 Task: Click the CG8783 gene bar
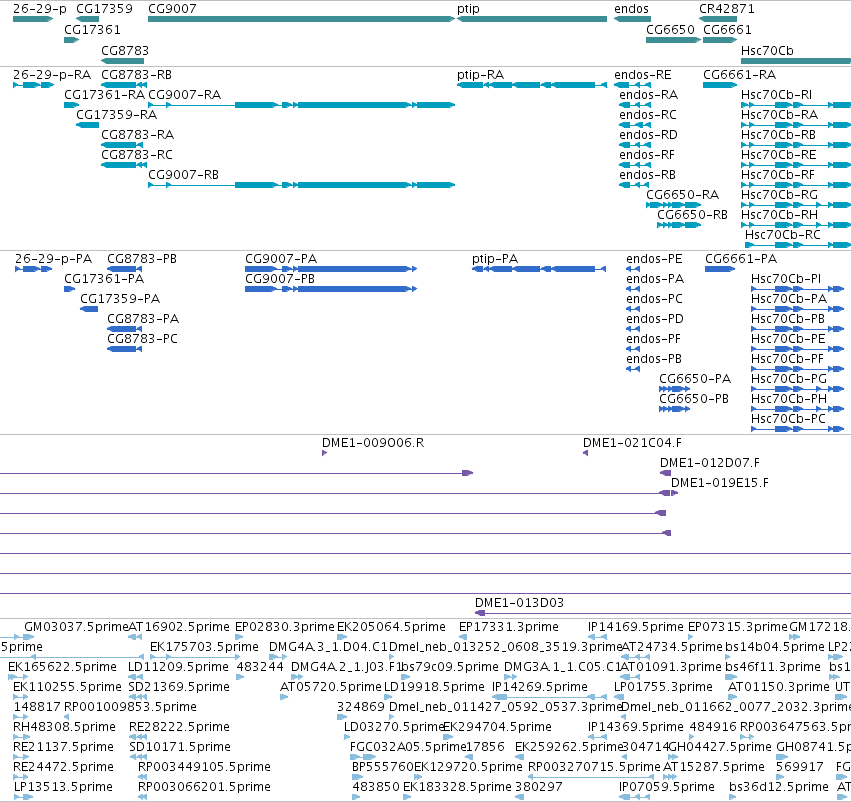tap(122, 61)
